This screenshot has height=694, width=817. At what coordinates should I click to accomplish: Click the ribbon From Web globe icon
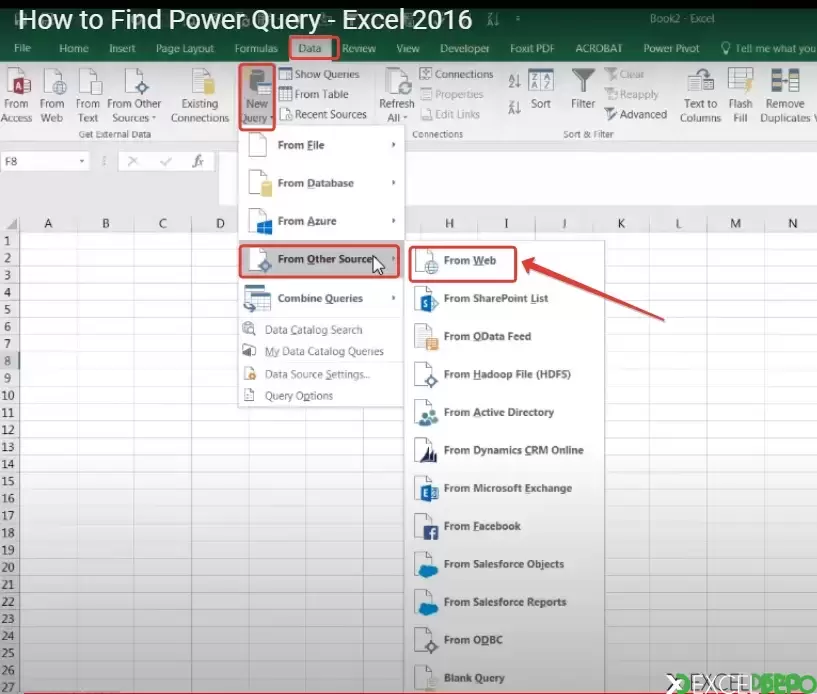point(53,81)
